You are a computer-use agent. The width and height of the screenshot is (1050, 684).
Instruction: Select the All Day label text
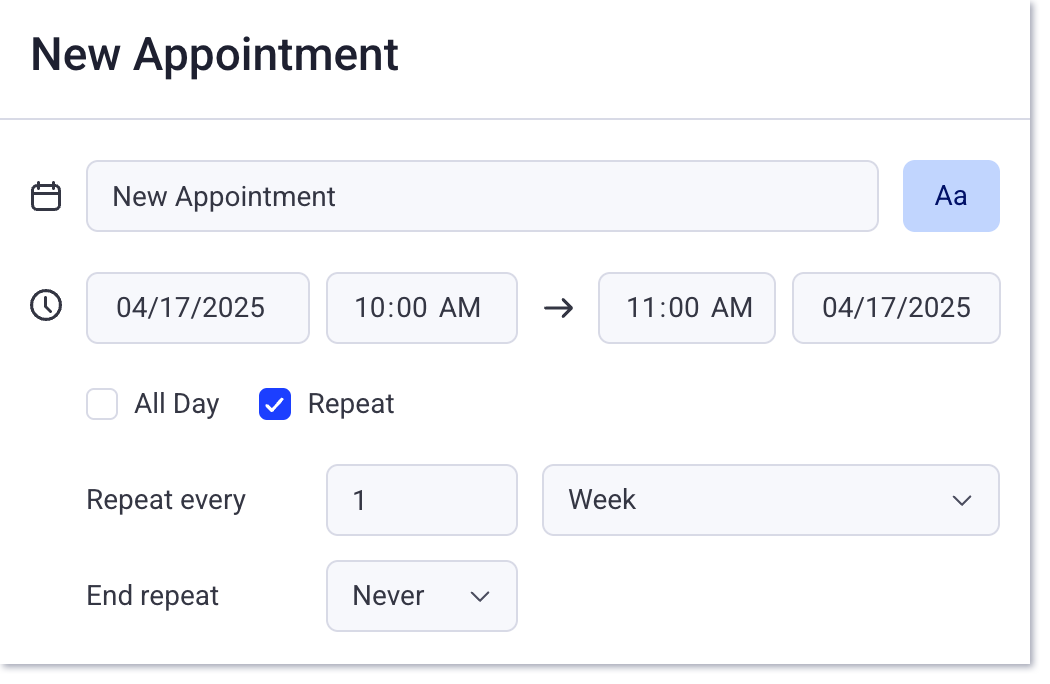pos(176,404)
